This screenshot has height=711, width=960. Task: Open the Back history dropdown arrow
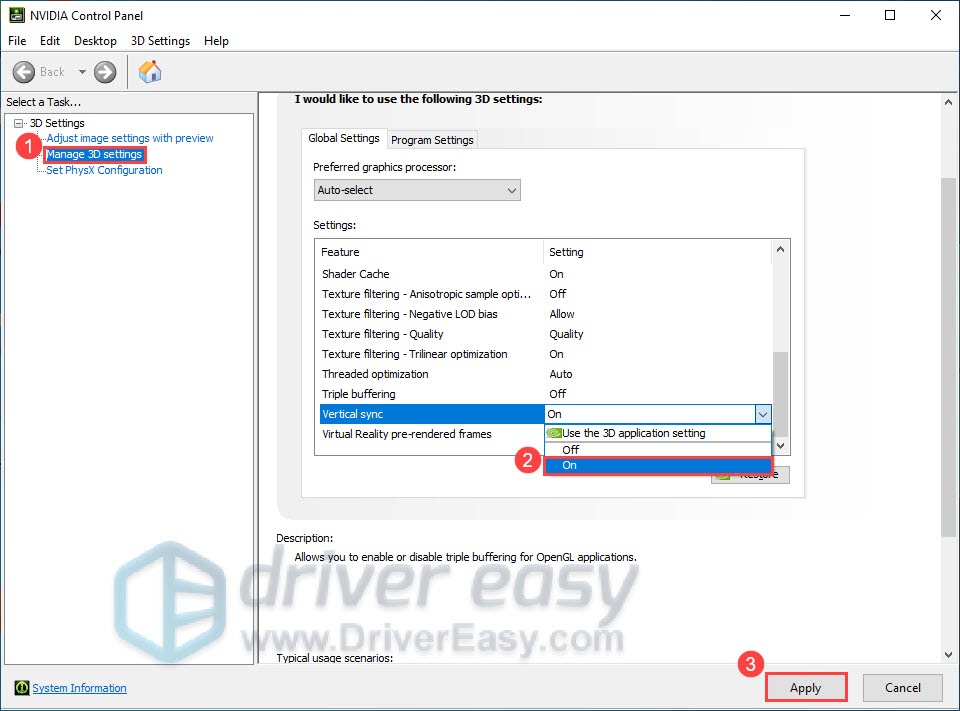click(82, 72)
